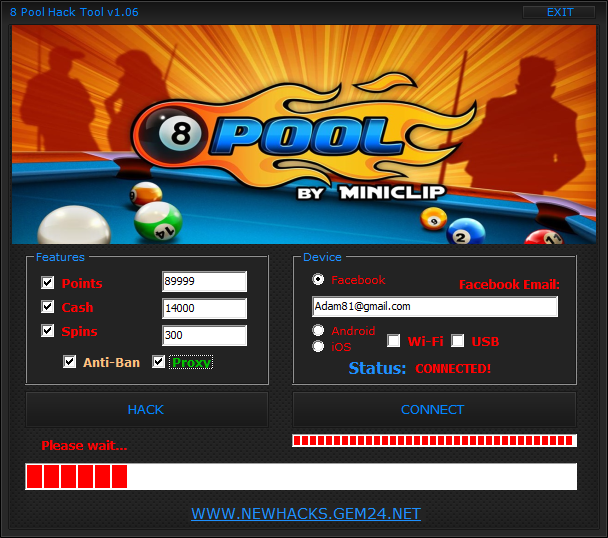The height and width of the screenshot is (538, 608).
Task: Uncheck the Spins checkbox
Action: click(x=48, y=330)
